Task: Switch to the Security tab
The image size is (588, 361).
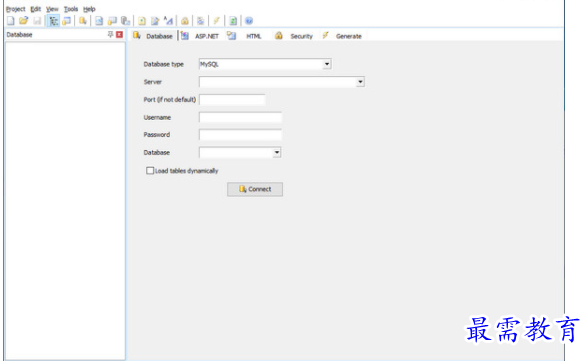Action: click(294, 36)
